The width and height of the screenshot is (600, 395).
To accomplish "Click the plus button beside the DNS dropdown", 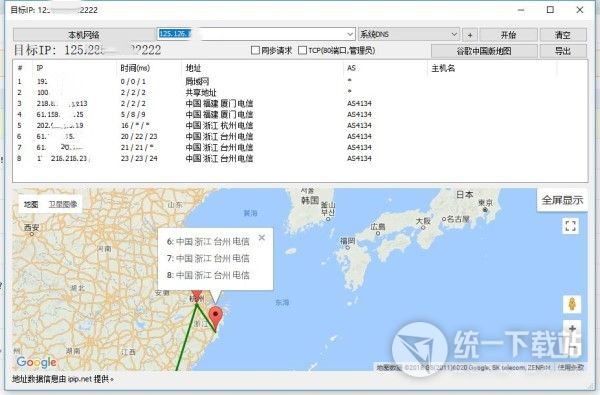I will (x=470, y=35).
